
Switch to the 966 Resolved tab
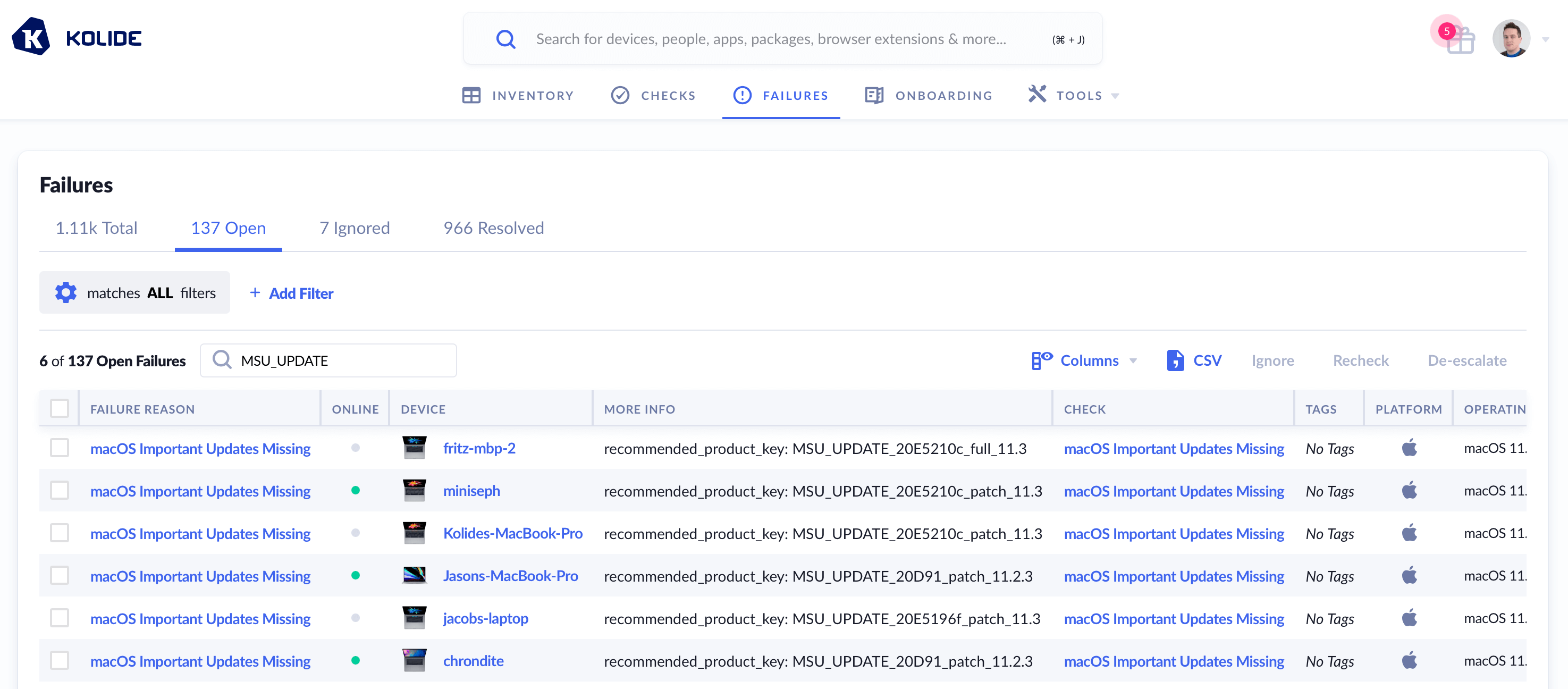pyautogui.click(x=493, y=228)
